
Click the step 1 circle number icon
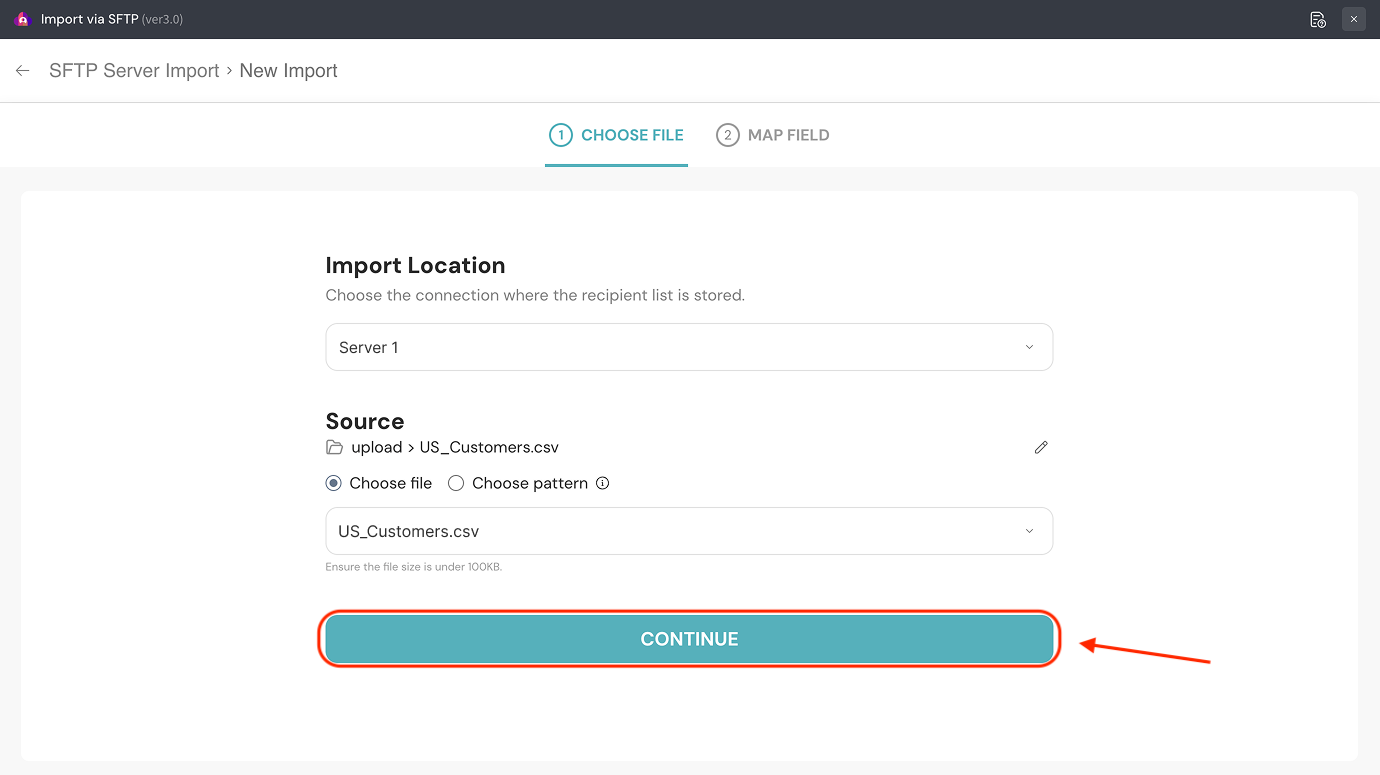pyautogui.click(x=560, y=135)
